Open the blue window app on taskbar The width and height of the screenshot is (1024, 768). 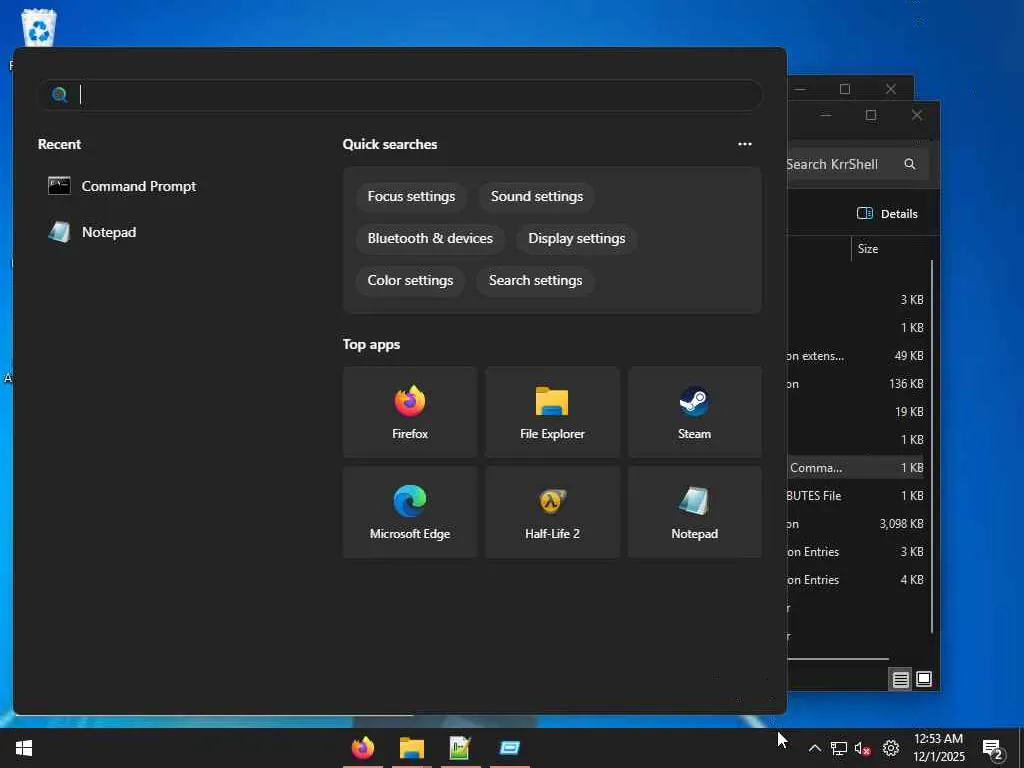click(x=509, y=748)
